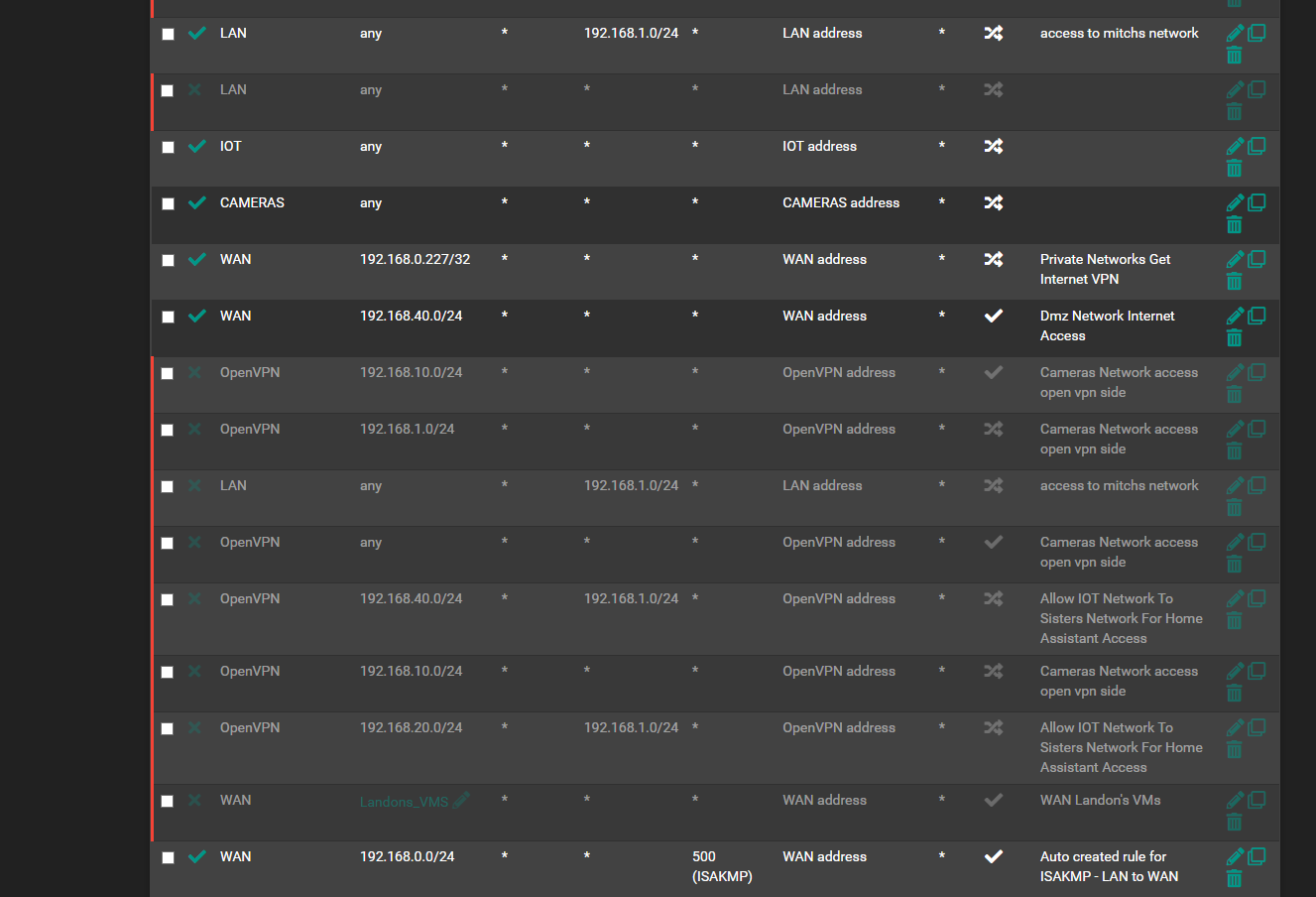1316x897 pixels.
Task: Edit the OpenVPN 192.168.40.0/24 rule
Action: click(1235, 598)
